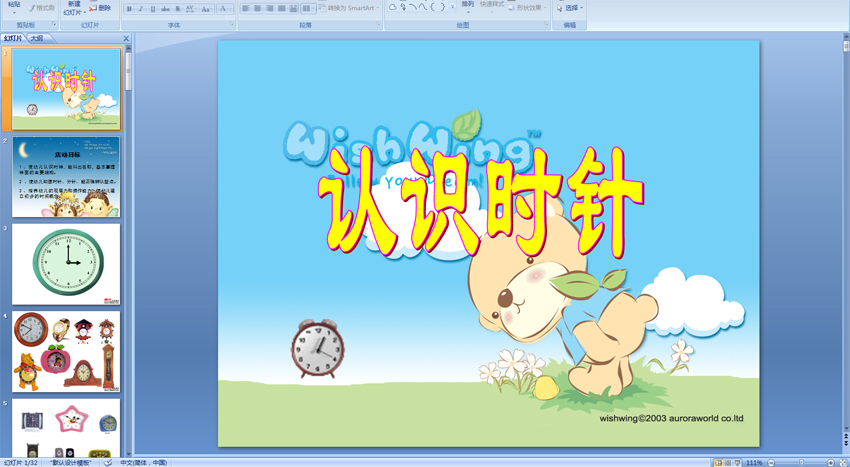
Task: Open Shape Effects (形状效果) menu
Action: pos(527,8)
